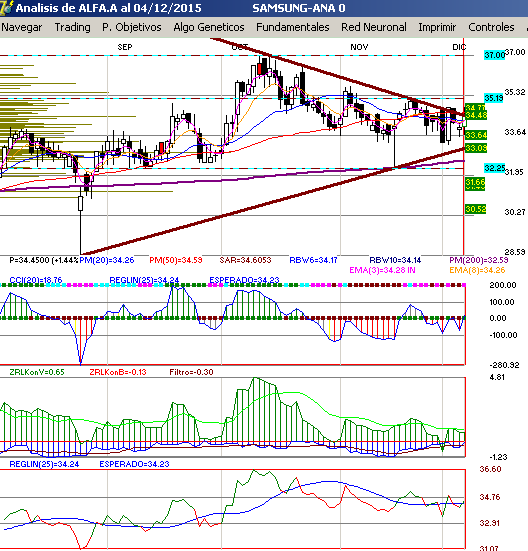
Task: Open the Algo Geneticos menu
Action: coord(209,27)
